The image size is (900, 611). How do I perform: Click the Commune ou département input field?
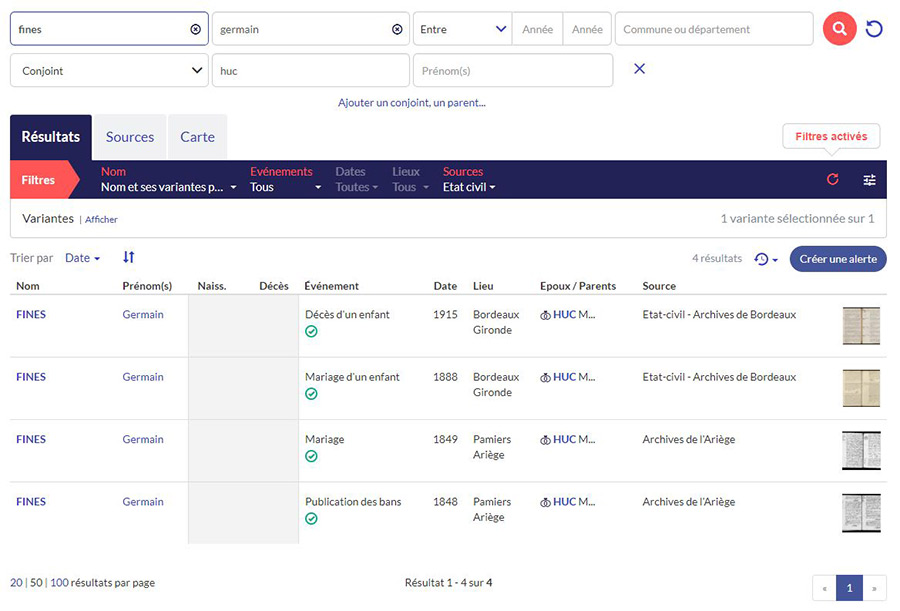pyautogui.click(x=713, y=30)
